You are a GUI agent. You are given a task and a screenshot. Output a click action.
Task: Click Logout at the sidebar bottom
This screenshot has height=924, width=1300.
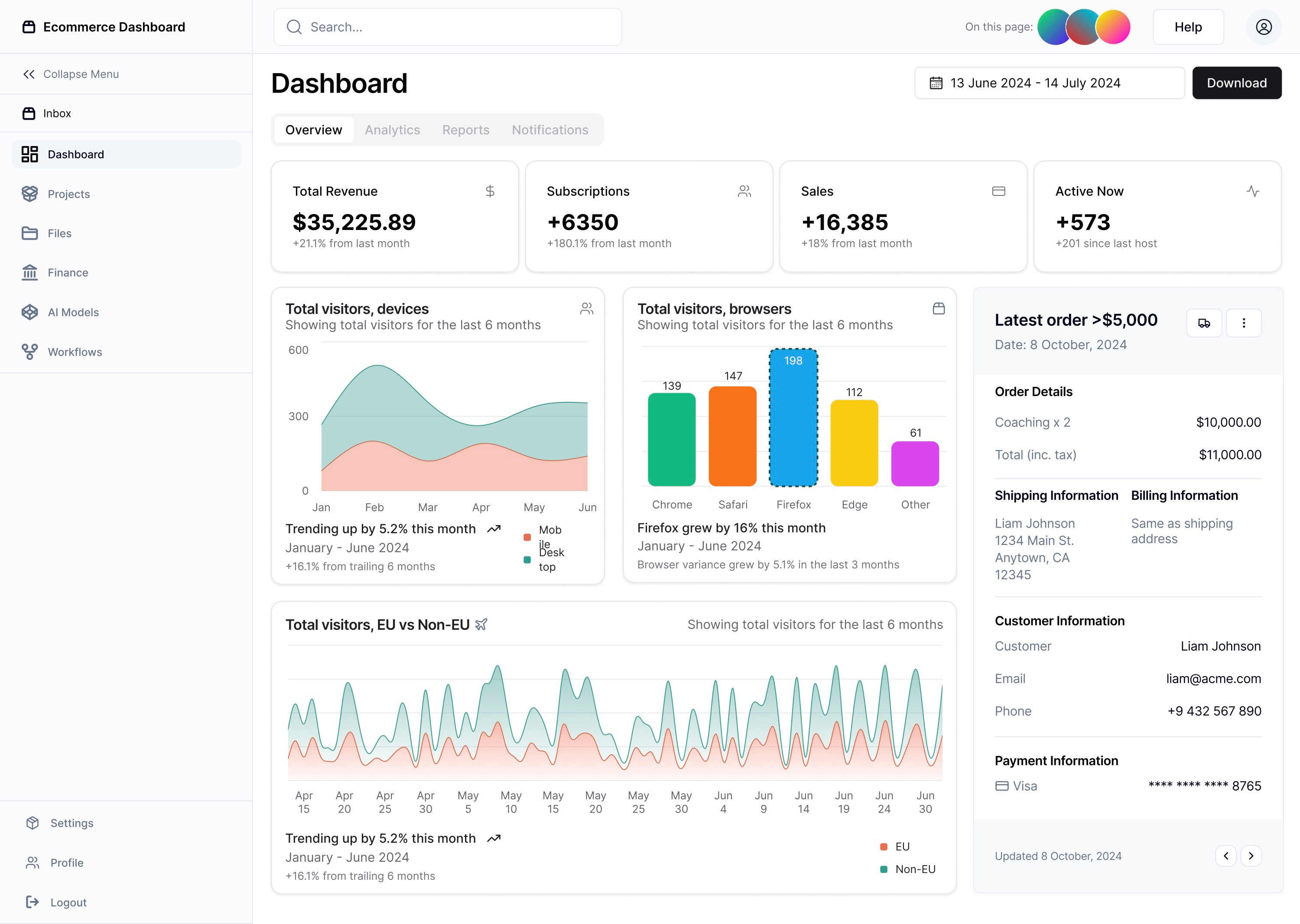(68, 902)
